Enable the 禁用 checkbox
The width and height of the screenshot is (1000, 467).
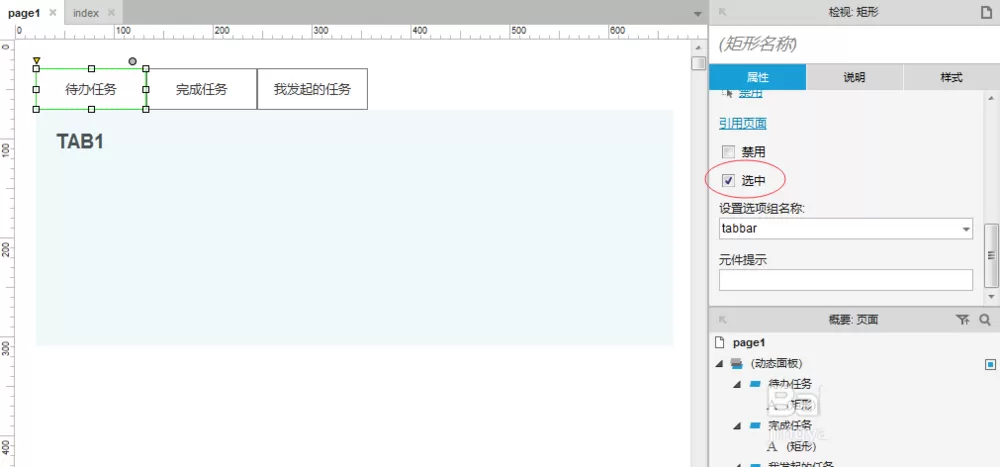point(728,152)
